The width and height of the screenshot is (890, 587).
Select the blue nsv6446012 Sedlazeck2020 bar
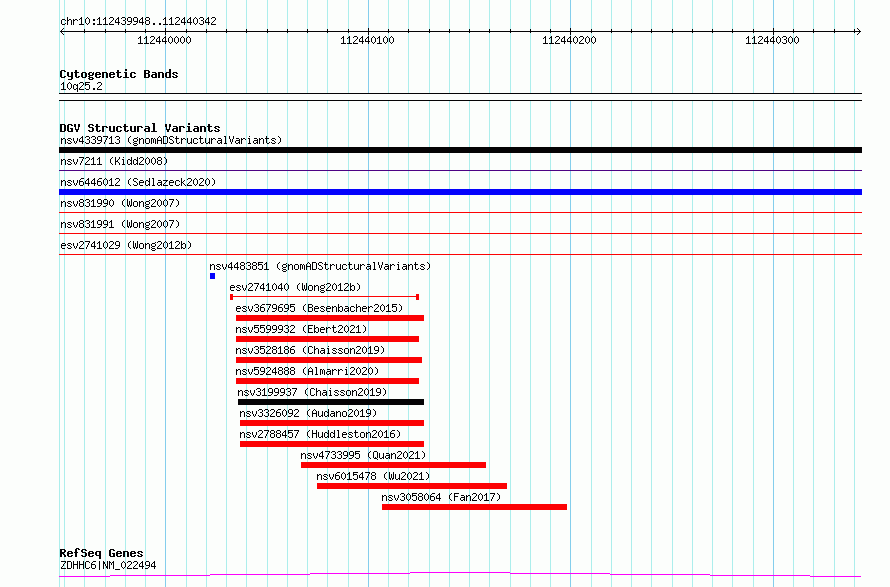(x=460, y=192)
